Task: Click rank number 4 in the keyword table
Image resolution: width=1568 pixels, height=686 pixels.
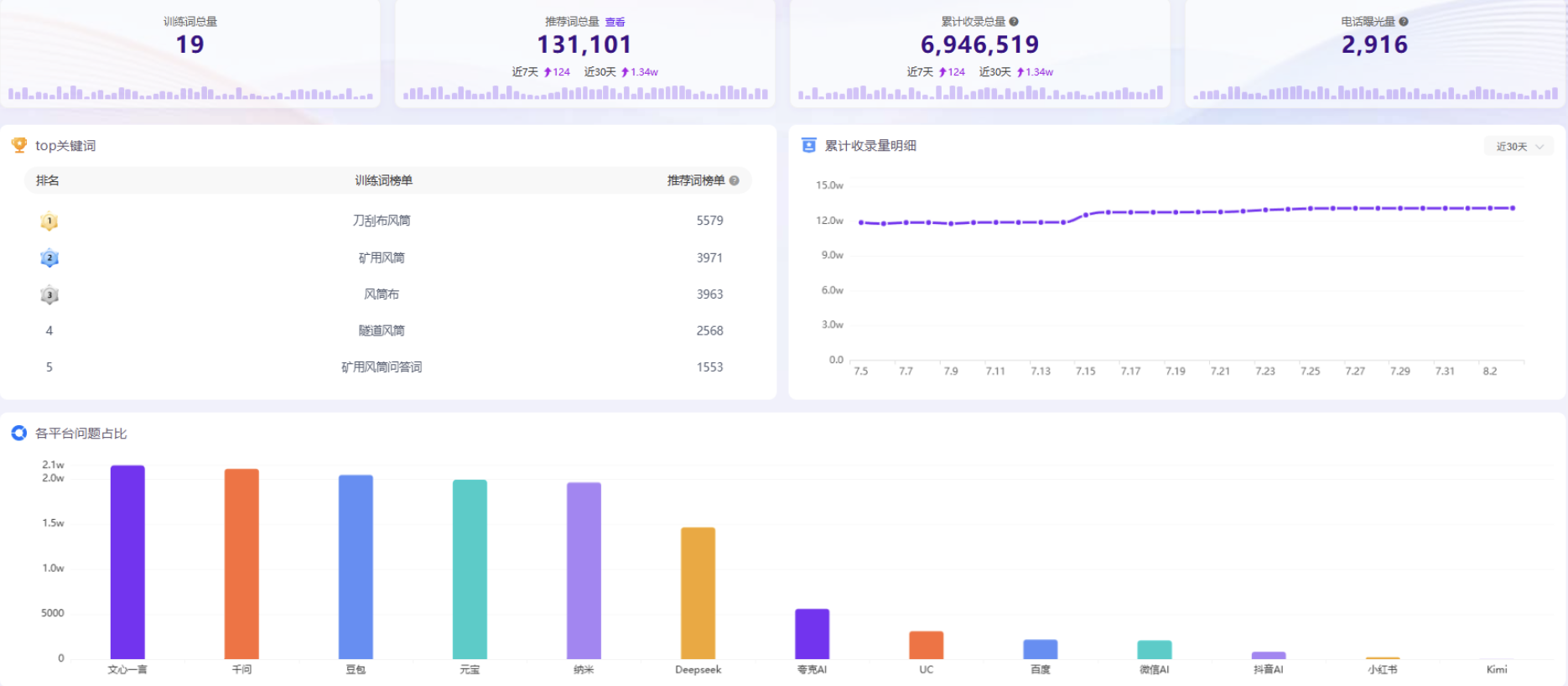Action: point(49,330)
